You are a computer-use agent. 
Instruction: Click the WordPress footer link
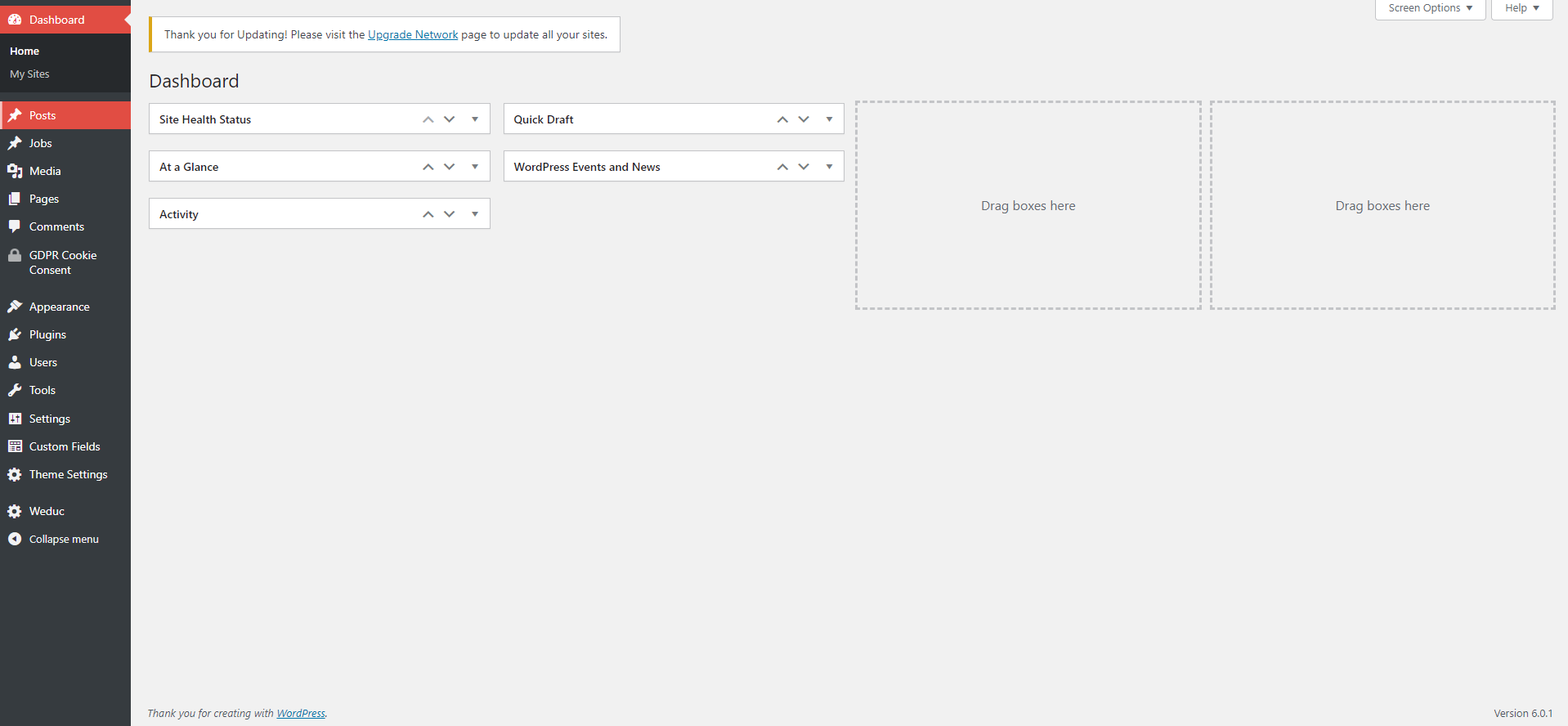point(300,713)
